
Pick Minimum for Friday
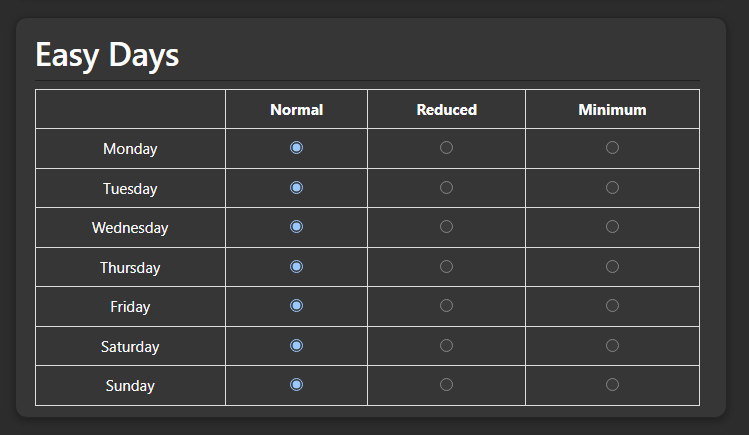612,306
